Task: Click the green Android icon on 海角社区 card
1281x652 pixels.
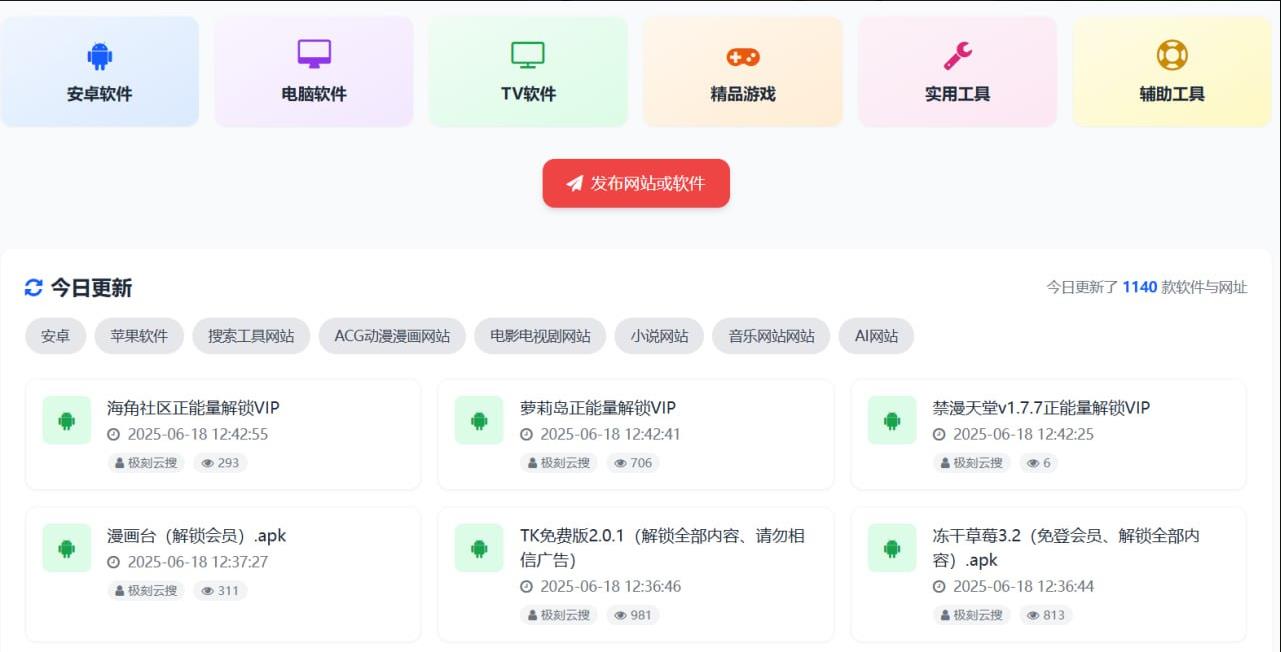Action: click(x=65, y=420)
